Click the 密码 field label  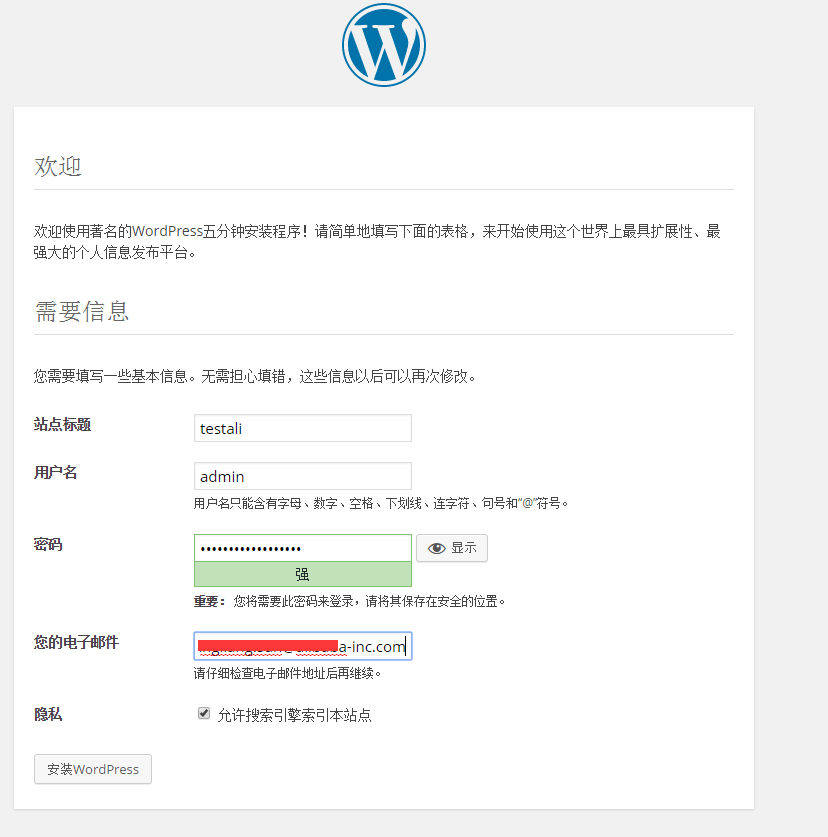(x=48, y=544)
